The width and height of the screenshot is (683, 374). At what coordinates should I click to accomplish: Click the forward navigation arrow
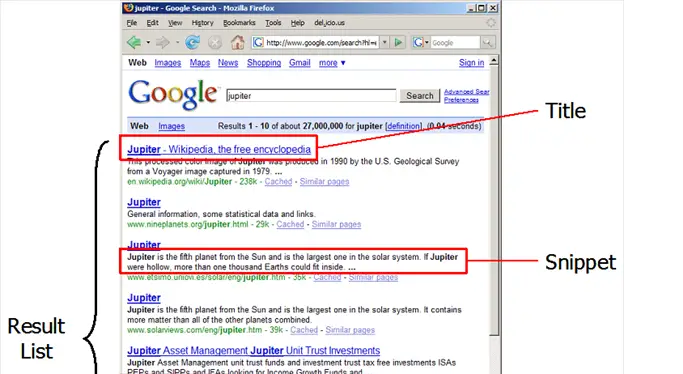[162, 43]
